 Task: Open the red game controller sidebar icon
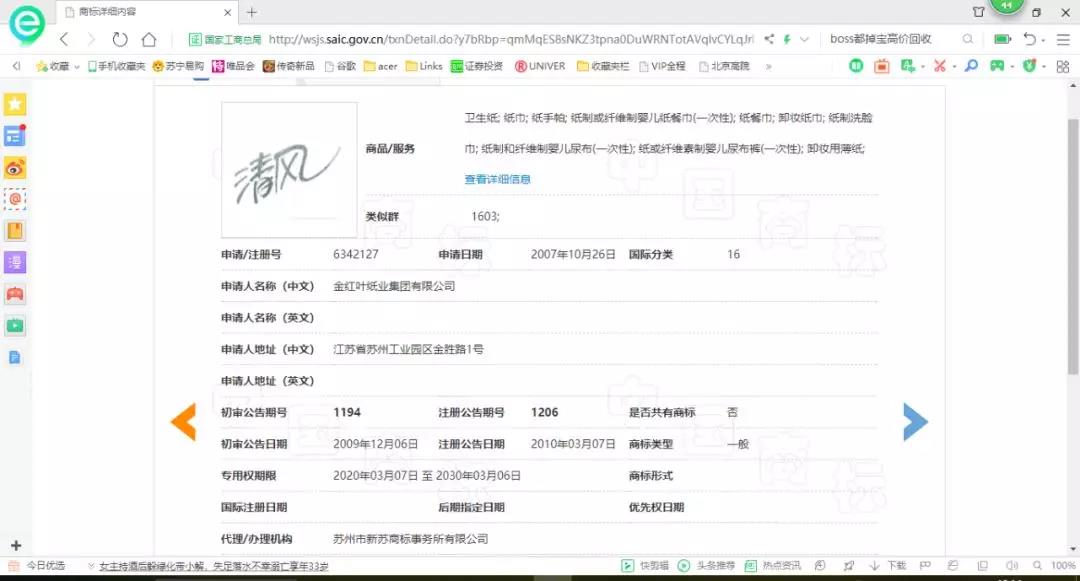click(14, 294)
